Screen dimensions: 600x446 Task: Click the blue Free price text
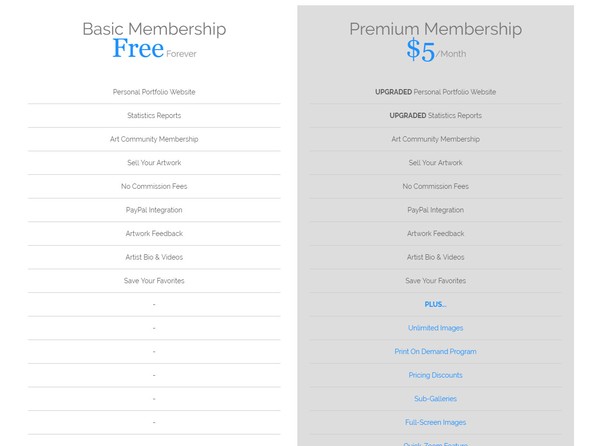pos(138,49)
